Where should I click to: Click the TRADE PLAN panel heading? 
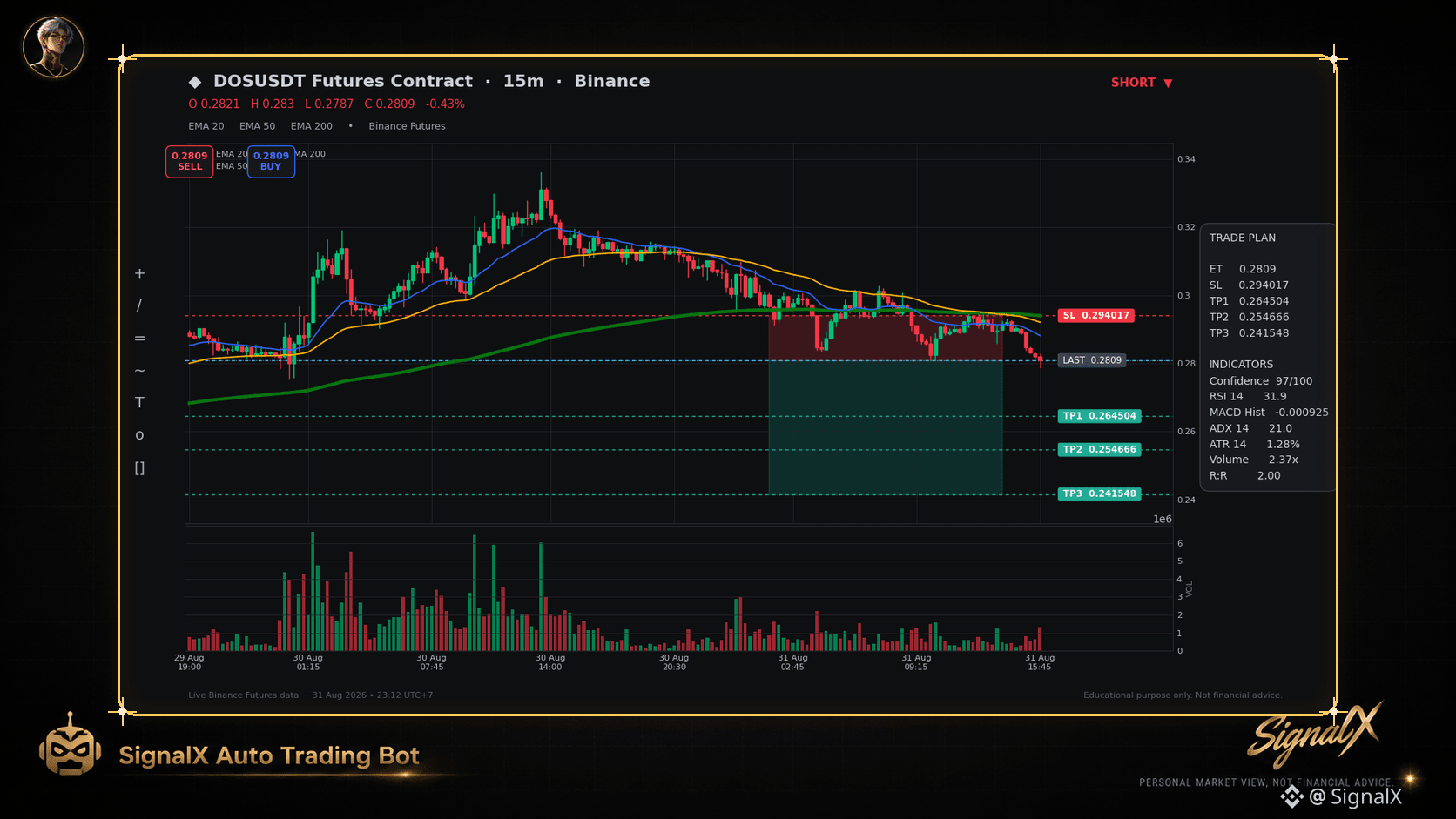point(1243,238)
